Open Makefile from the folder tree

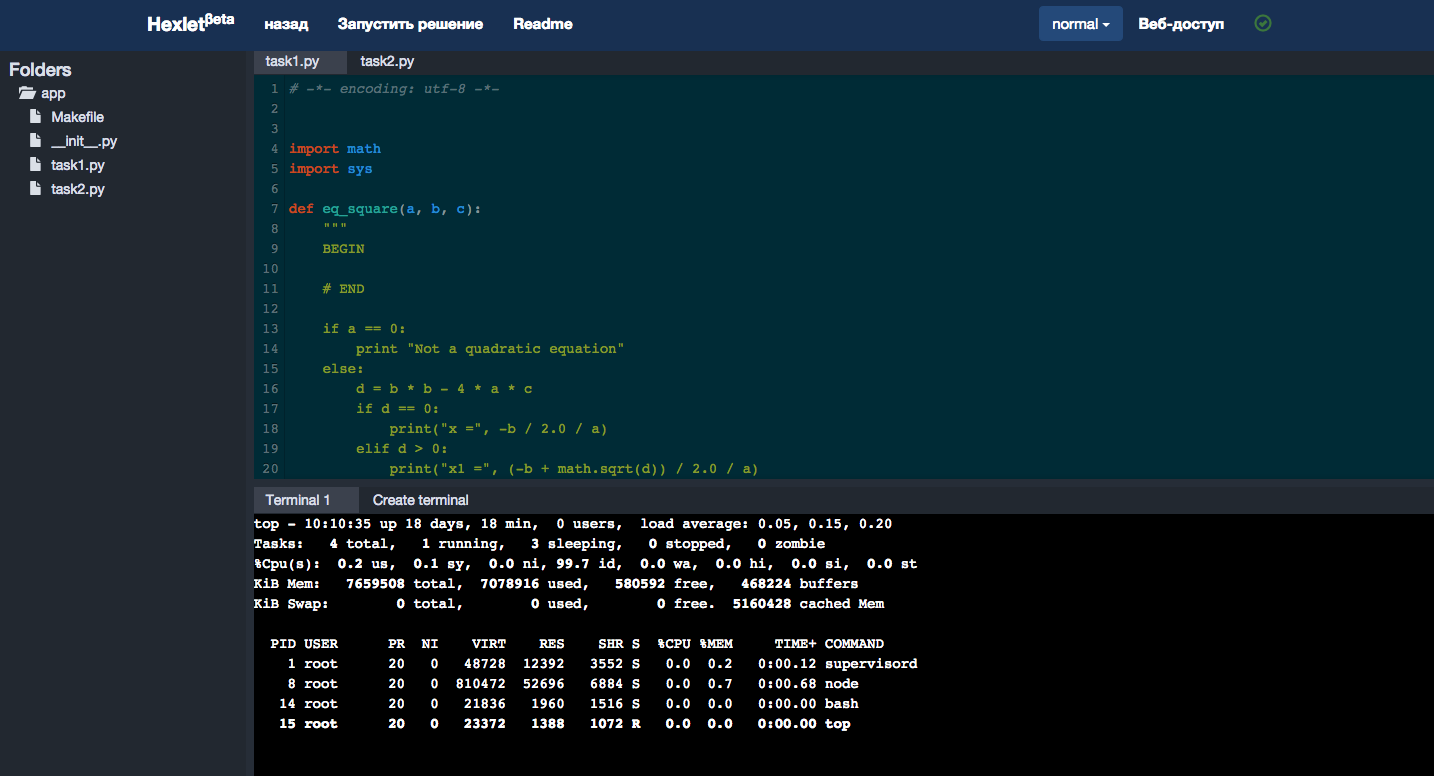(x=78, y=117)
